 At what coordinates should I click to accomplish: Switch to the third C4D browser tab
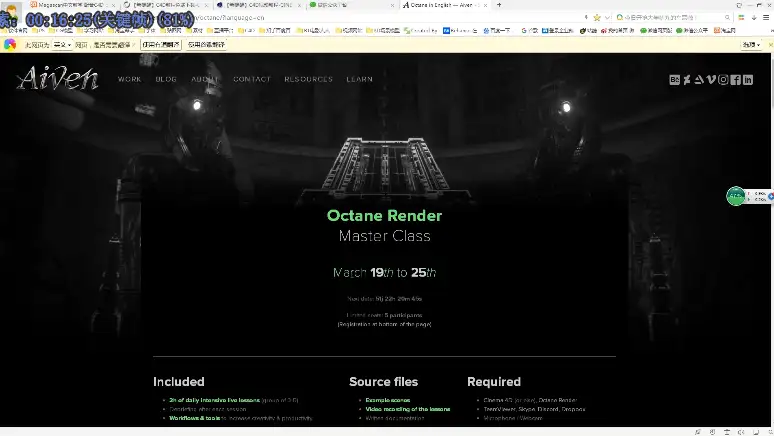(259, 5)
